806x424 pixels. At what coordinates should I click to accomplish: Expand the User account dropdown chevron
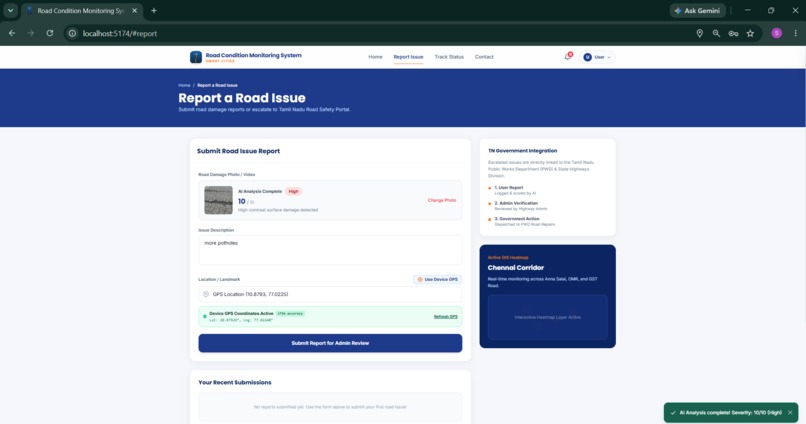tap(609, 57)
